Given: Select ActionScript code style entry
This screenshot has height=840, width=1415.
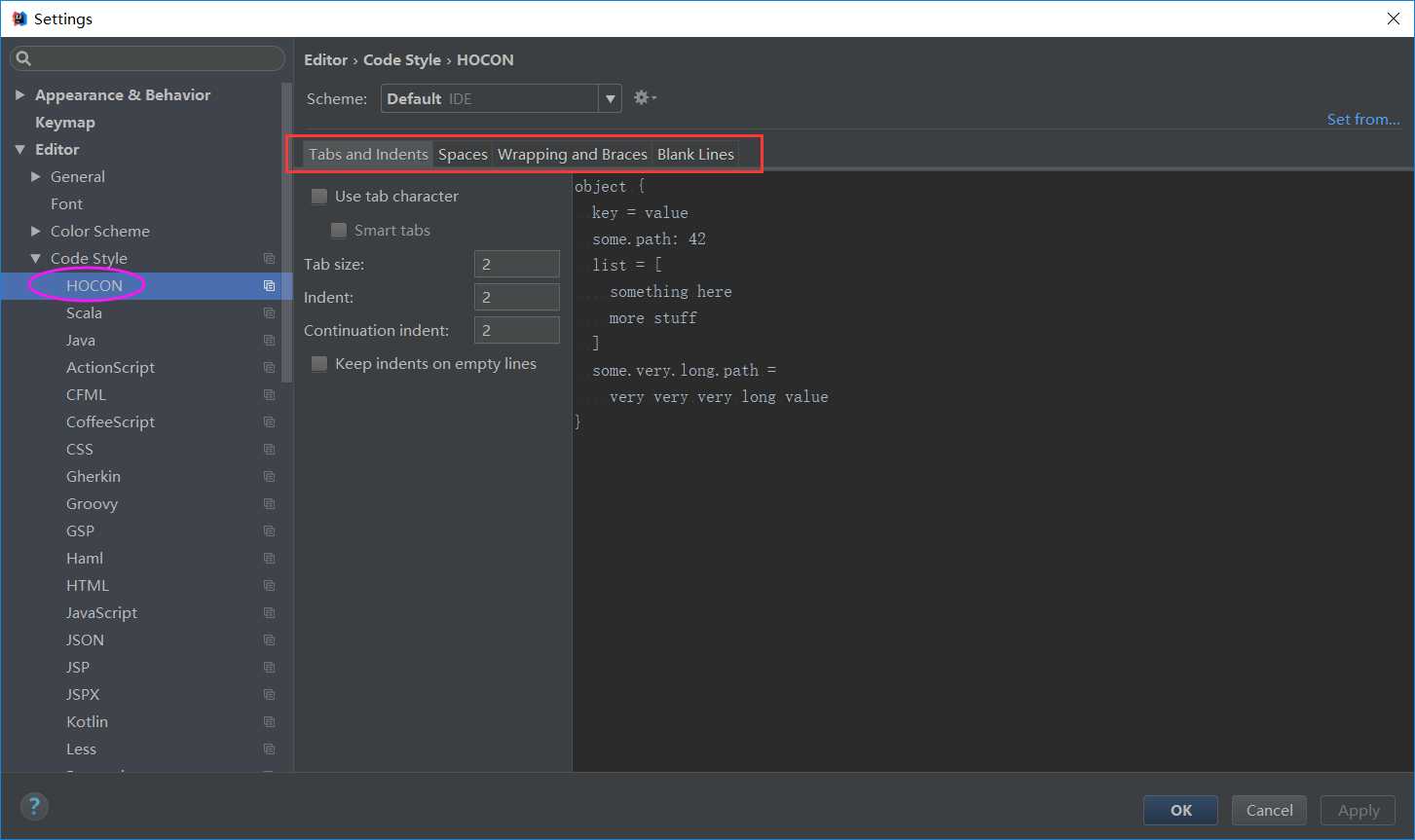Looking at the screenshot, I should pyautogui.click(x=110, y=367).
